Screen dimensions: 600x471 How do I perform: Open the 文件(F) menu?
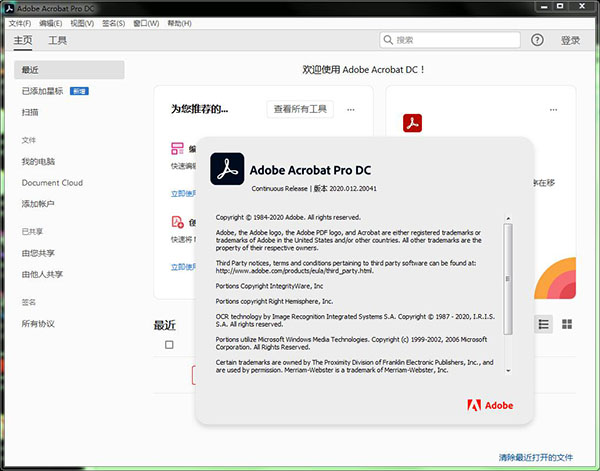pyautogui.click(x=20, y=23)
